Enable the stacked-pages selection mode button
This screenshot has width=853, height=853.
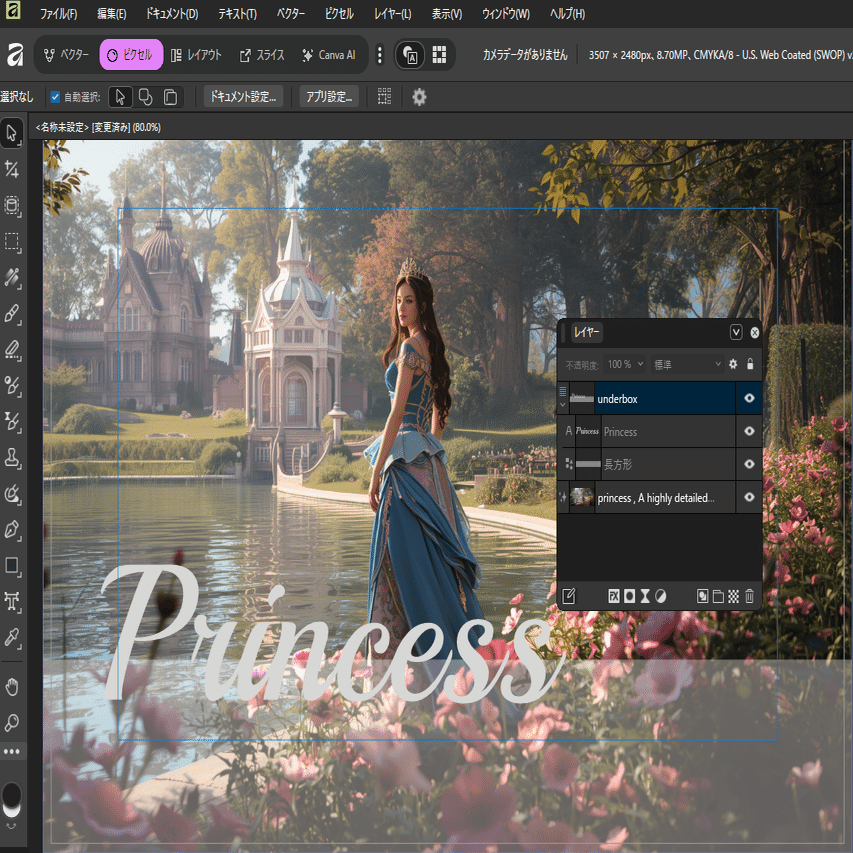coord(170,97)
